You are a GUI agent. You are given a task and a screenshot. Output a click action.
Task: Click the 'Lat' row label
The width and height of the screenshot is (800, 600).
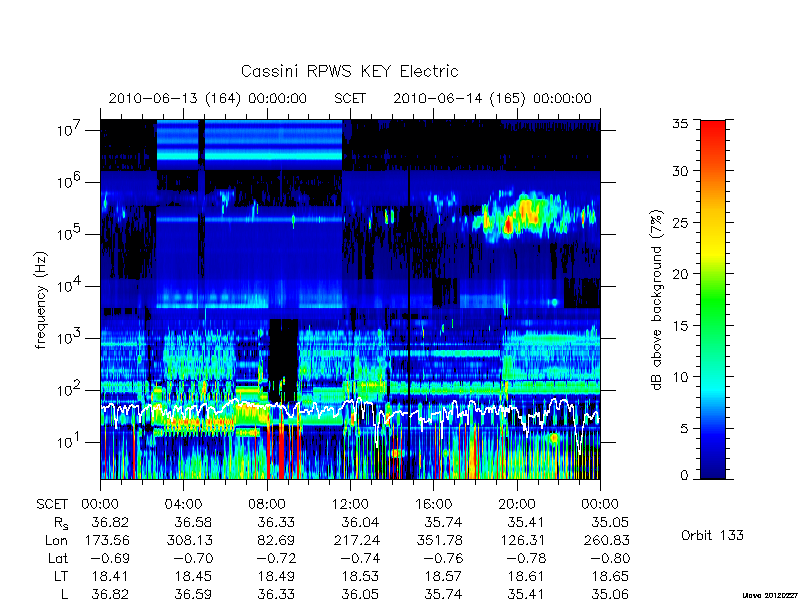point(58,558)
